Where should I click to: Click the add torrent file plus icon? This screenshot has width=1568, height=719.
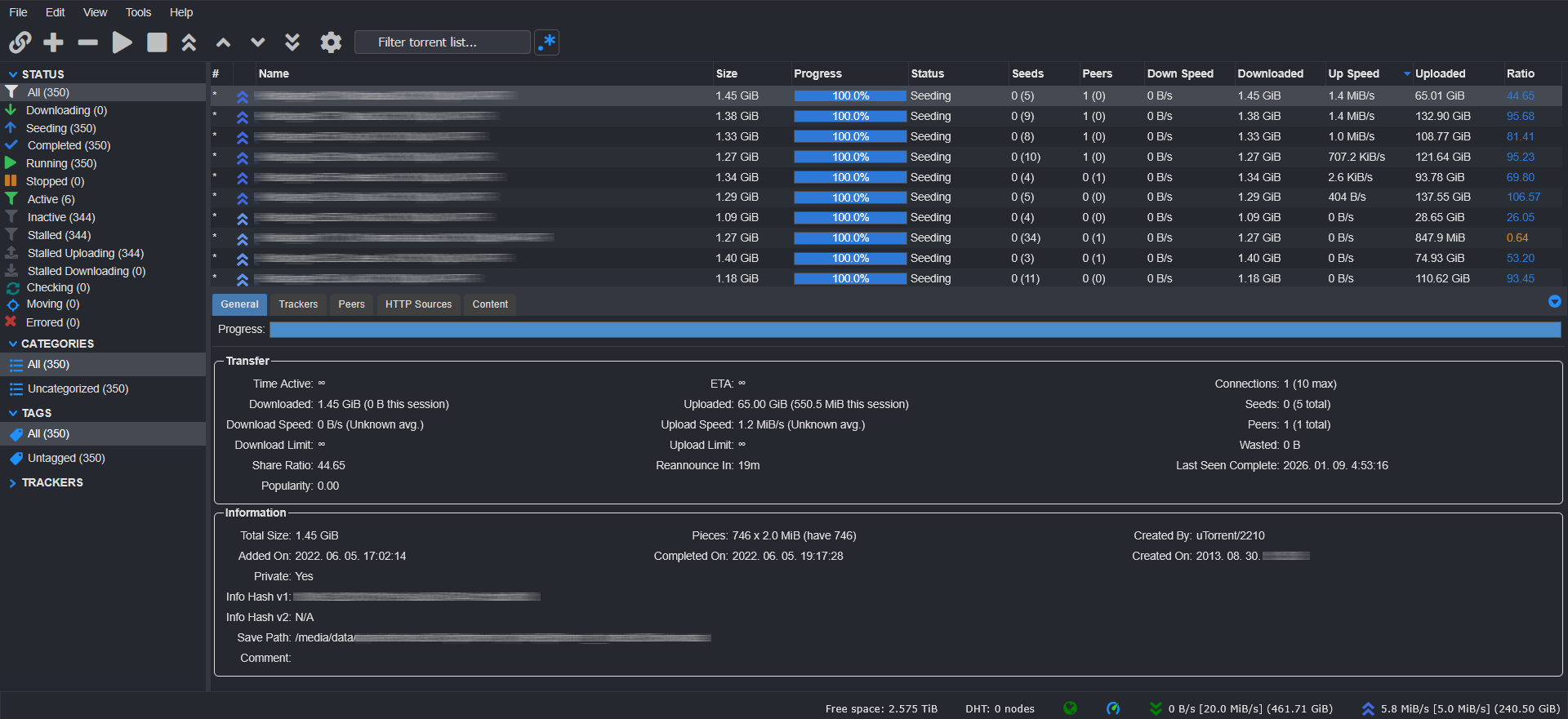pyautogui.click(x=53, y=42)
